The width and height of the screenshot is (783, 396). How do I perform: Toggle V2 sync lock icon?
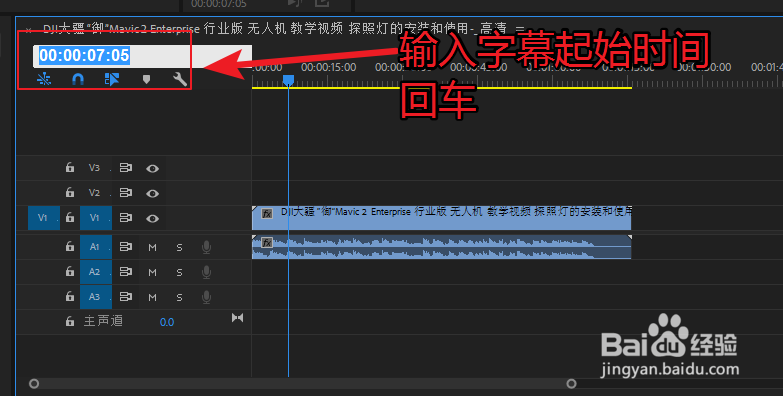pyautogui.click(x=126, y=193)
